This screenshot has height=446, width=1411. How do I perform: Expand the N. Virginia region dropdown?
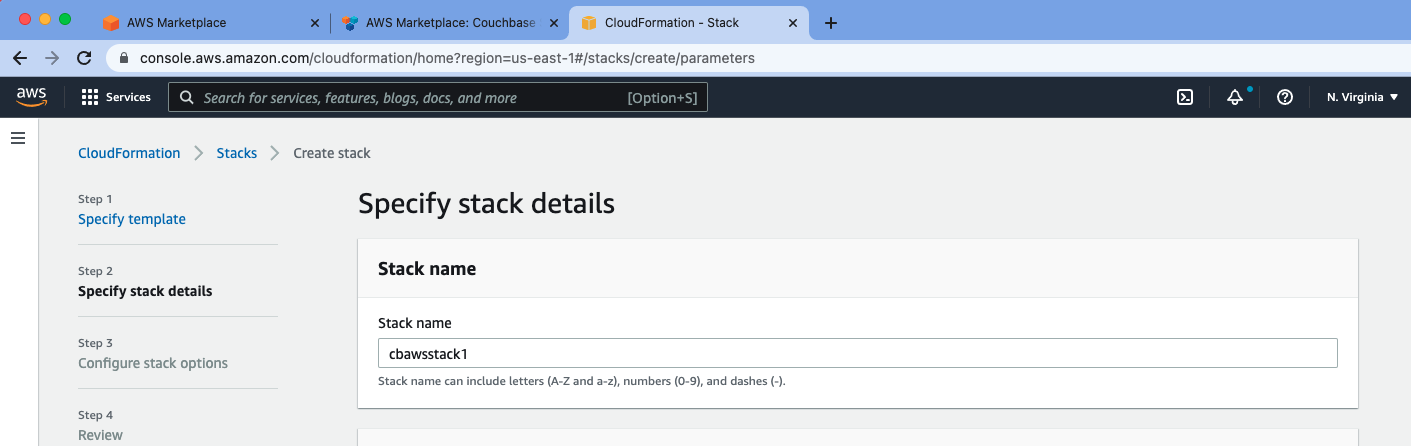coord(1362,97)
